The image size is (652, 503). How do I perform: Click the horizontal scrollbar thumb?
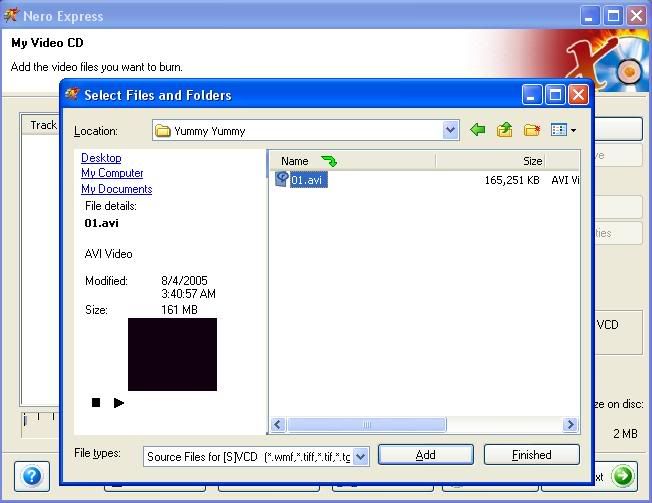(367, 425)
